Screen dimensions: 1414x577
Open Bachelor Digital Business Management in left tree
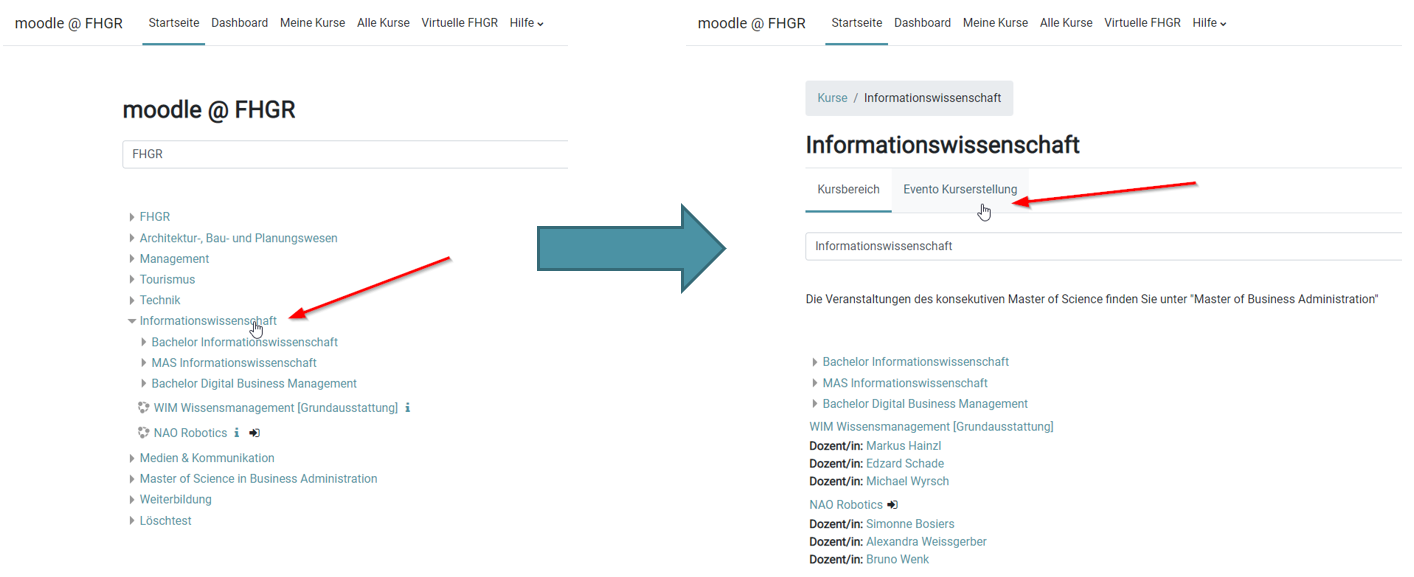pos(254,384)
